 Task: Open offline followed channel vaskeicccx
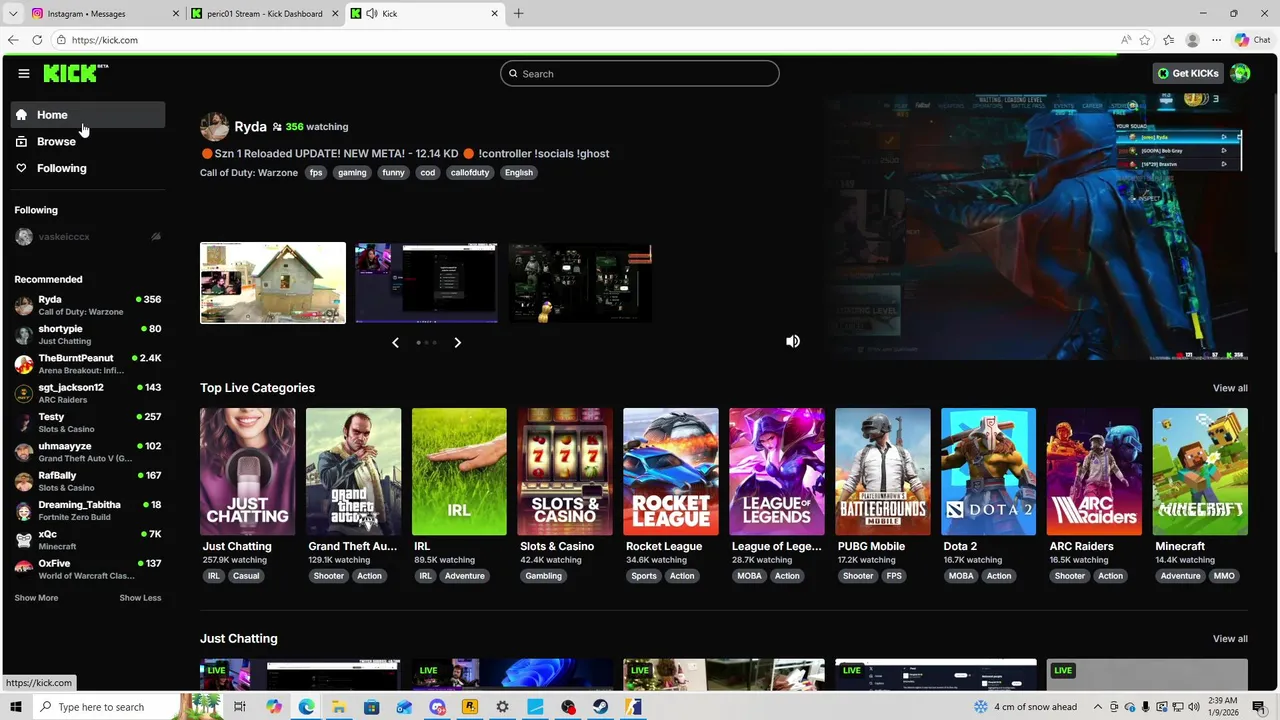click(88, 237)
